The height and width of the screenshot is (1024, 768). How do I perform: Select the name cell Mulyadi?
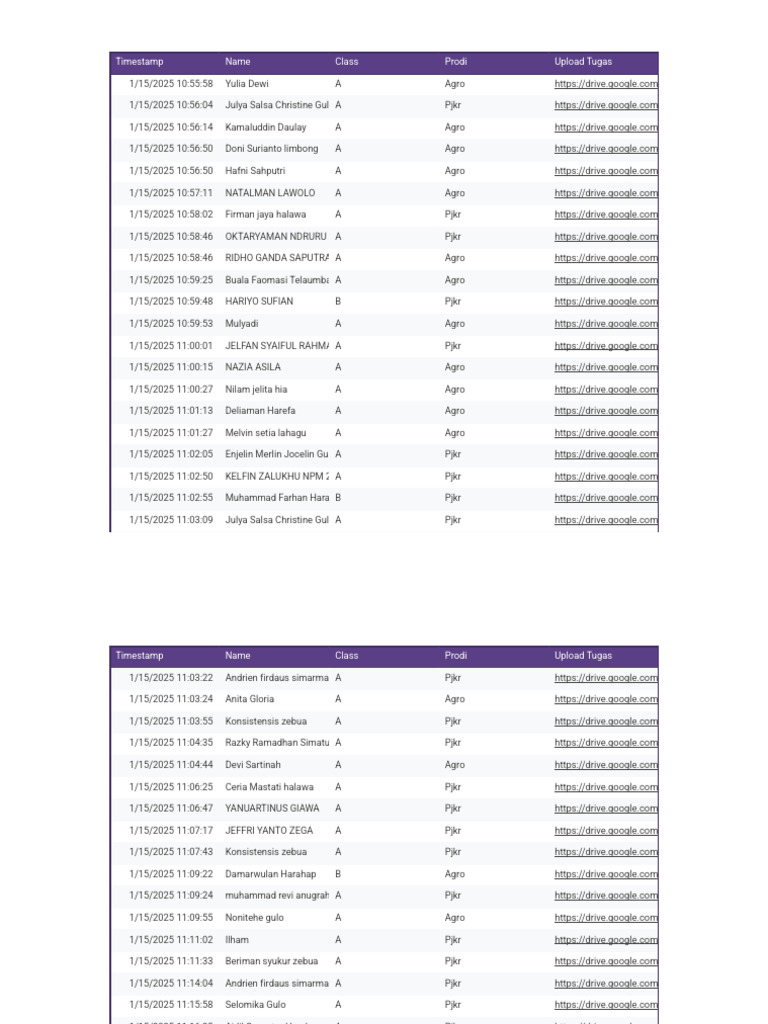coord(242,324)
